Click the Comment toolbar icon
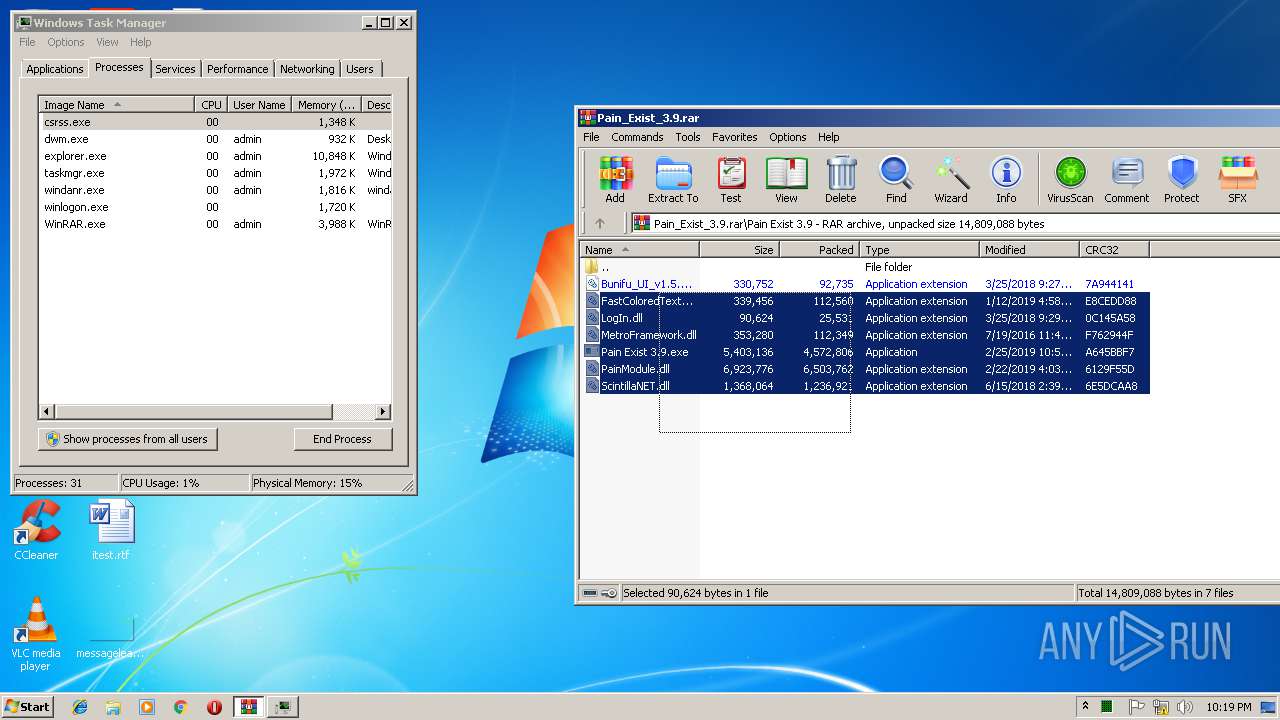The width and height of the screenshot is (1280, 720). pos(1127,179)
